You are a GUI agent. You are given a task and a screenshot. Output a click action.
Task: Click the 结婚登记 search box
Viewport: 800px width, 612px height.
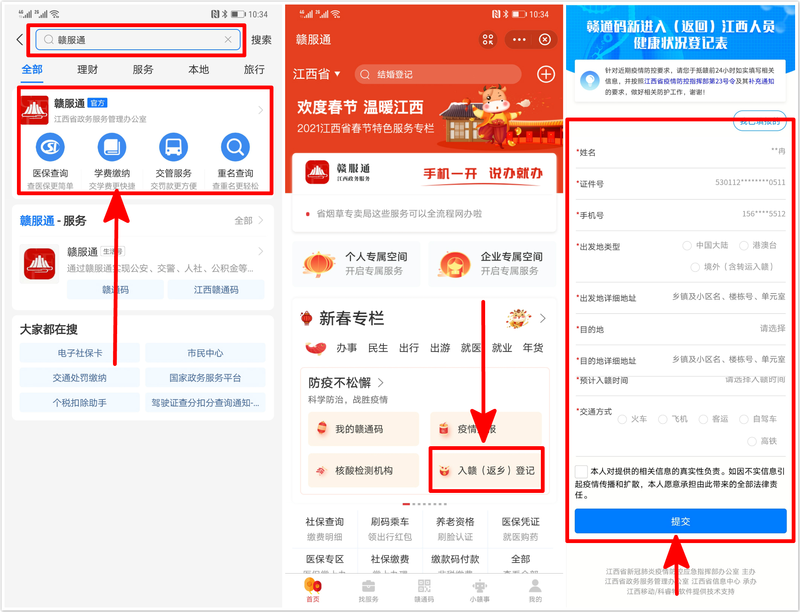(438, 74)
